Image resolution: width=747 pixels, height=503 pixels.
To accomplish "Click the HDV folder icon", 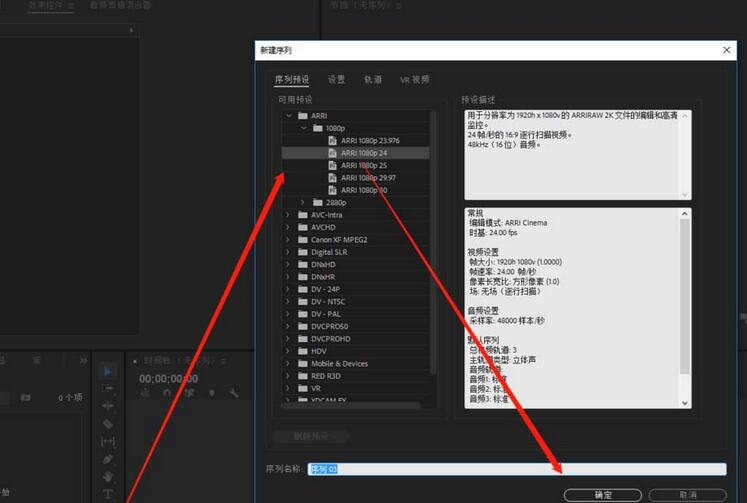I will point(303,351).
